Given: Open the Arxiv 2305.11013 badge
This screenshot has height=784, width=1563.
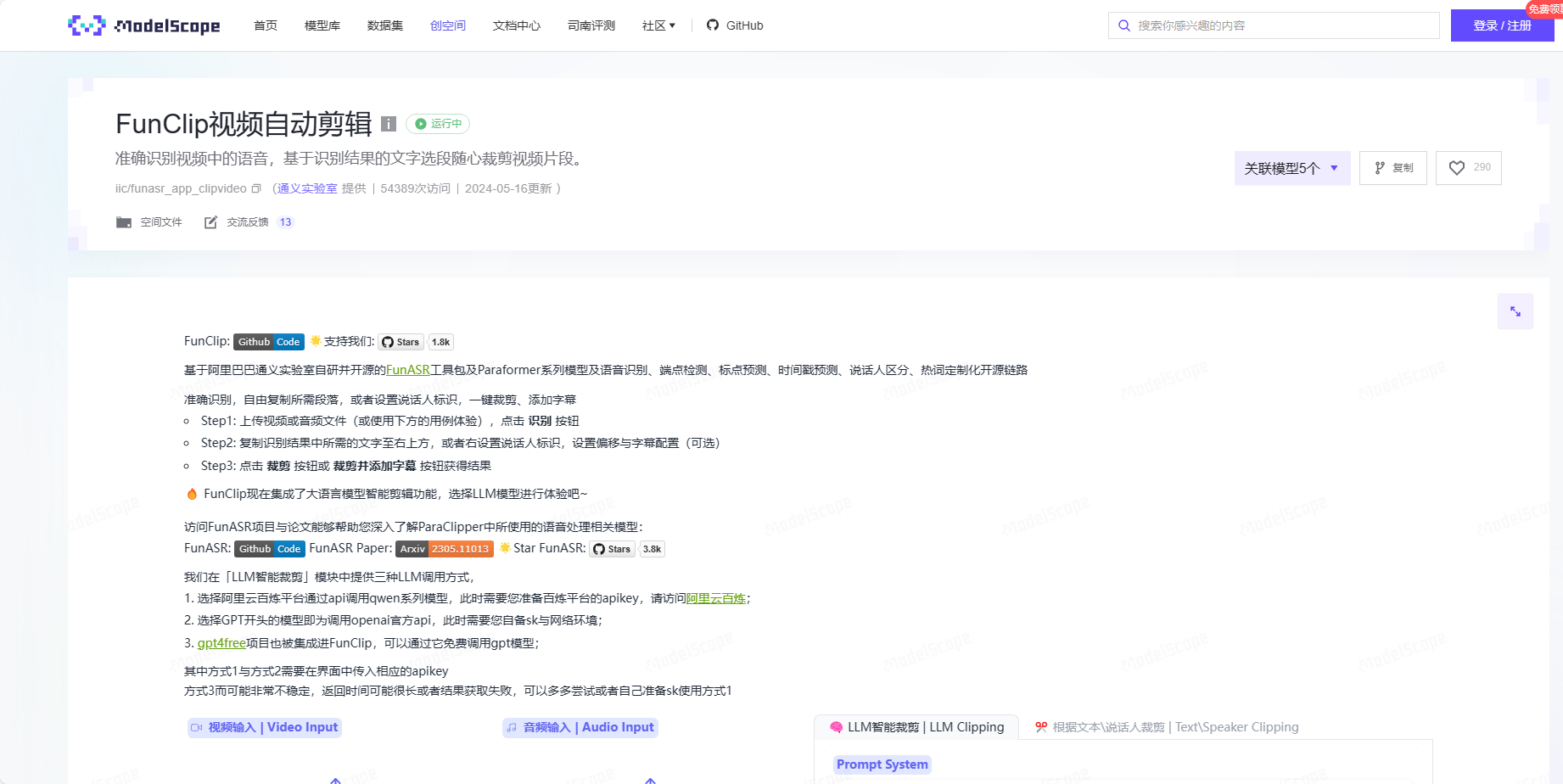Looking at the screenshot, I should click(x=445, y=549).
